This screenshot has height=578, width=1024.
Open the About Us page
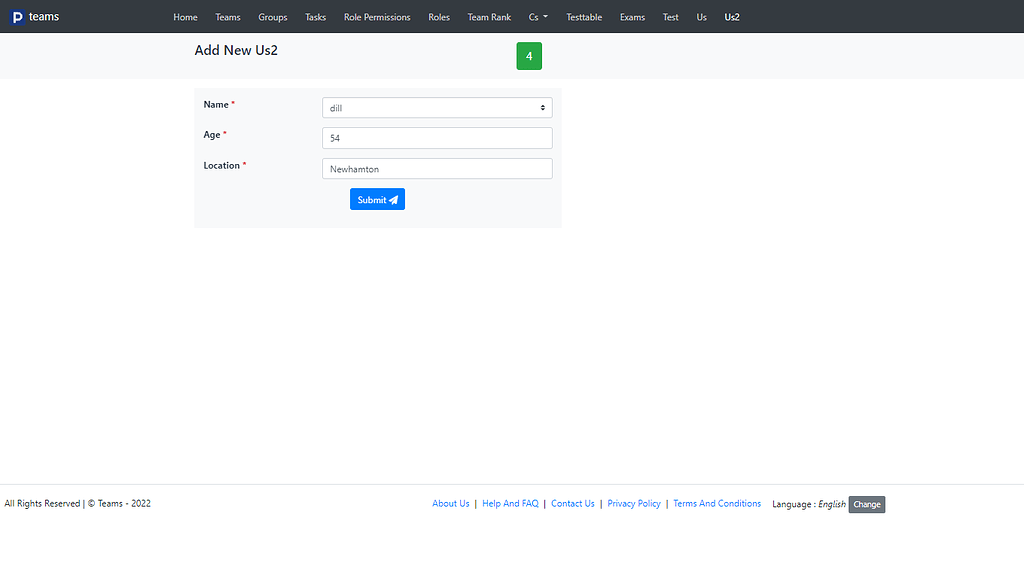tap(450, 503)
